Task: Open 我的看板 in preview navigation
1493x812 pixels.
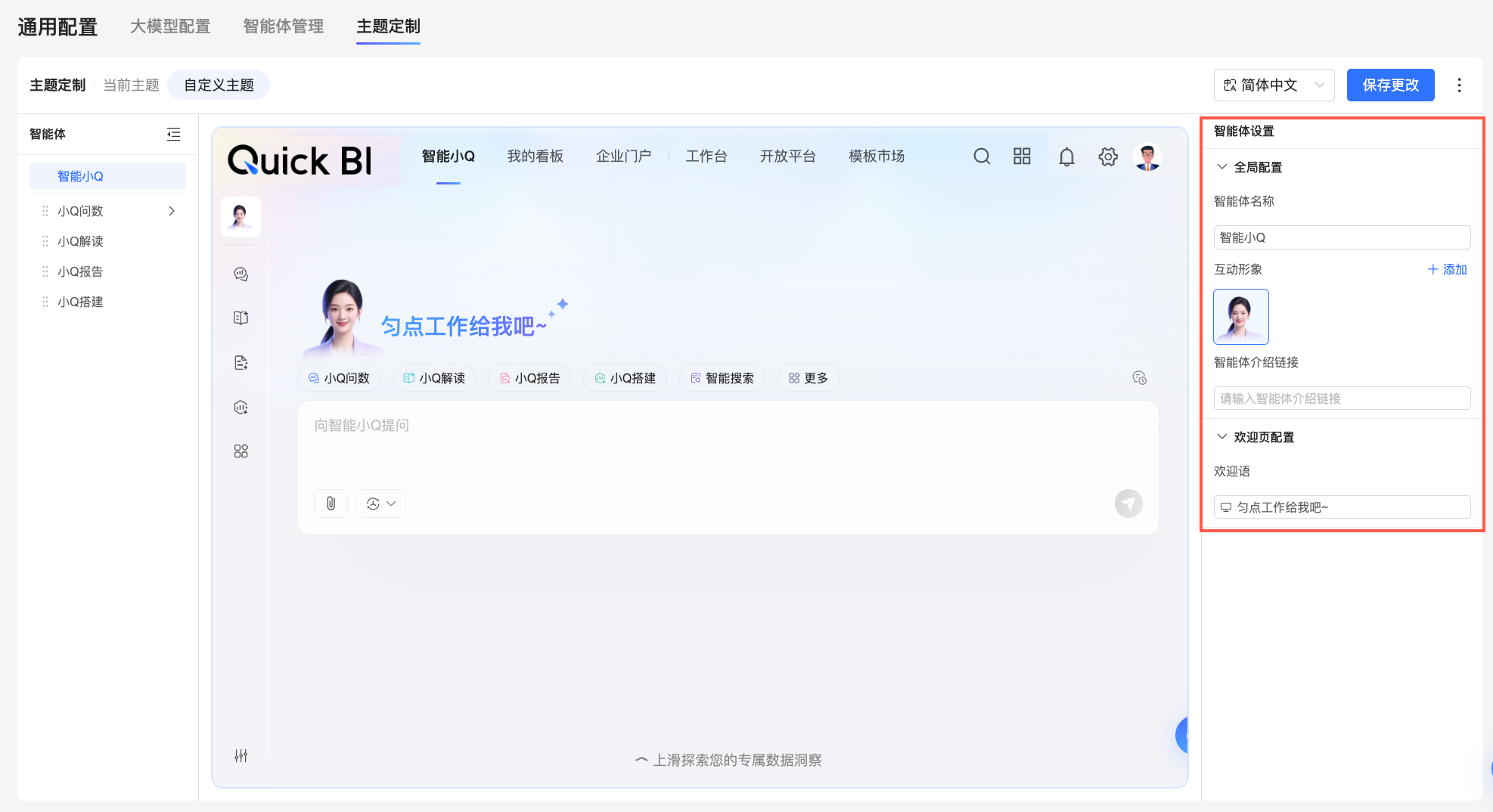Action: (x=535, y=157)
